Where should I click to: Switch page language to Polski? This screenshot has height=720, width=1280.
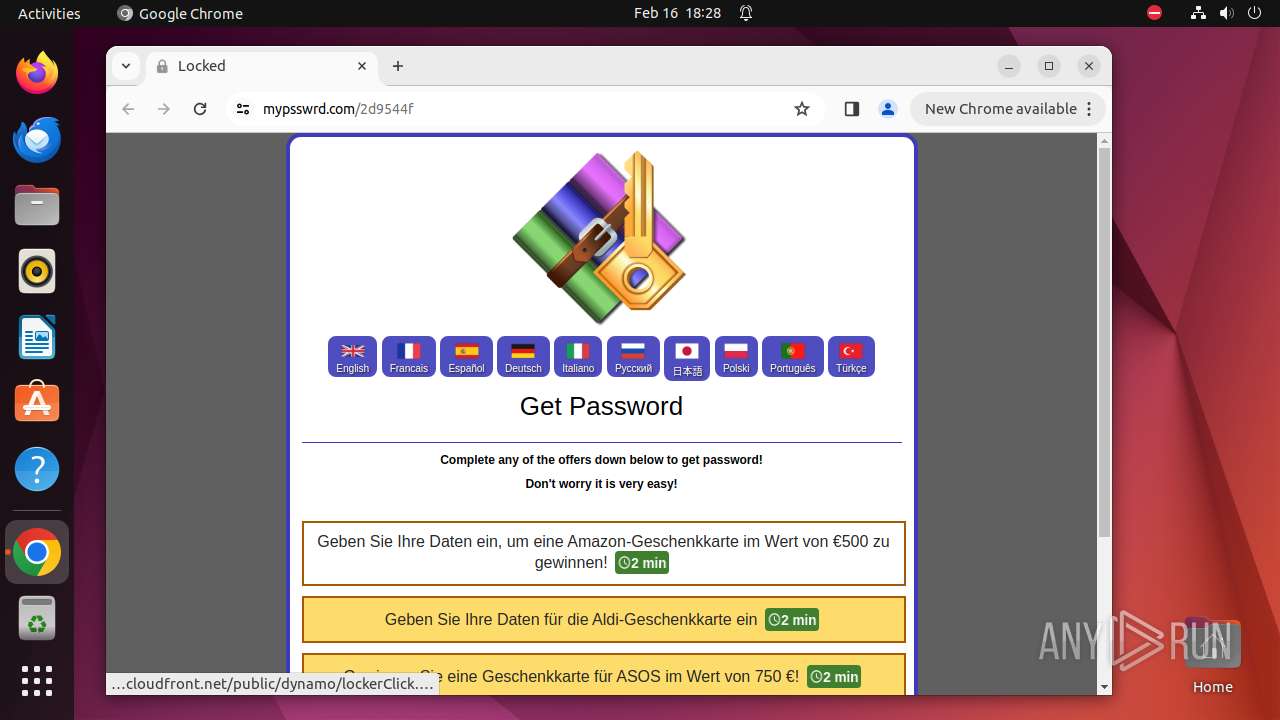(x=736, y=357)
